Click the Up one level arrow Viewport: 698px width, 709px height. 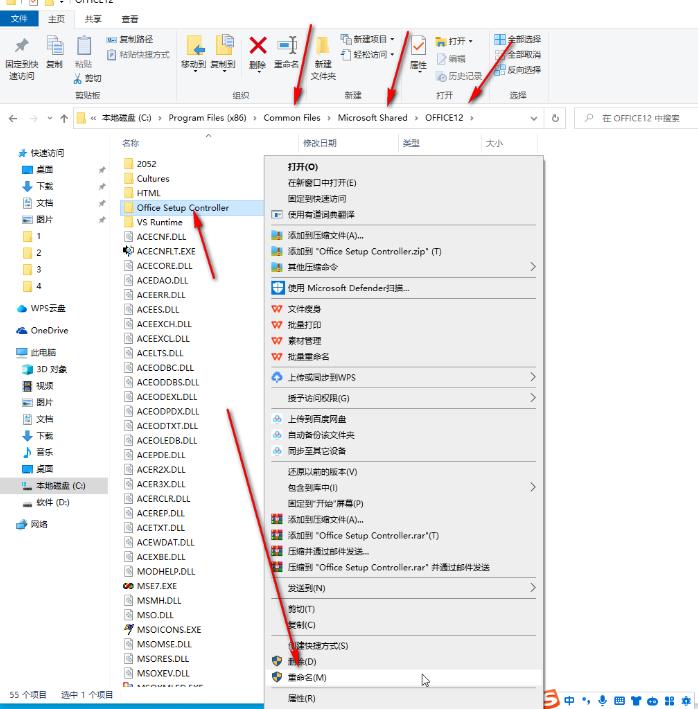coord(64,118)
